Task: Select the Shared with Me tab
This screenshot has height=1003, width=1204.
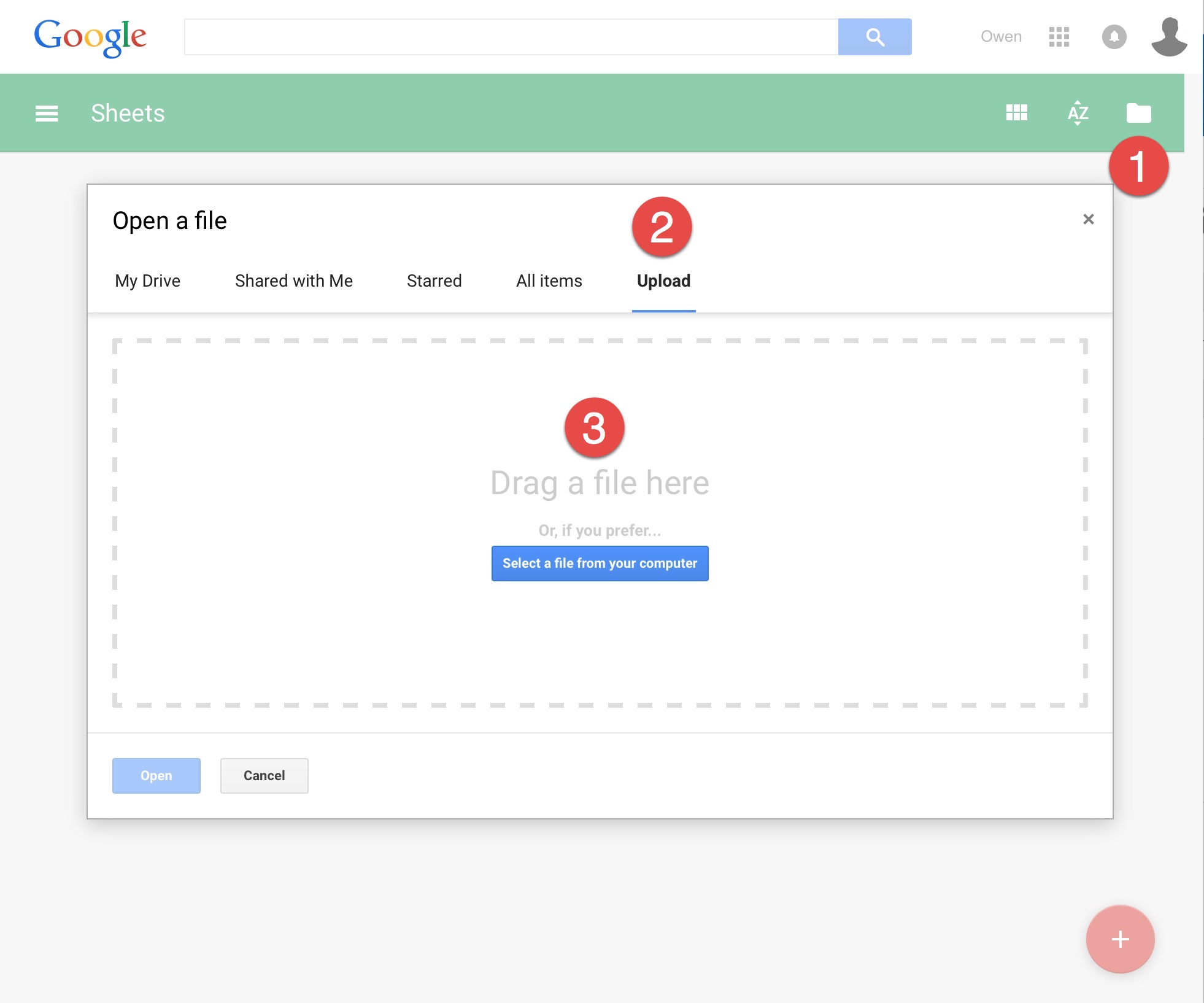Action: 293,281
